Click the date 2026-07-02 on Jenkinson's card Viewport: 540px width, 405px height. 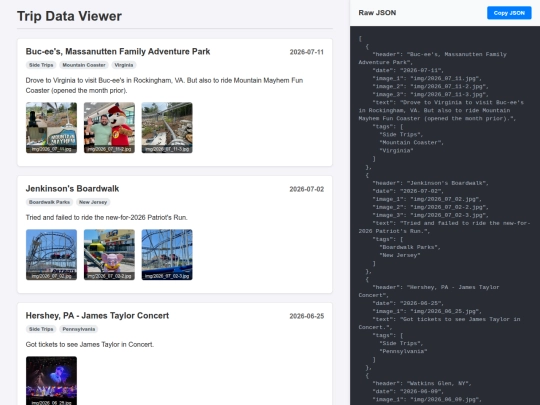pos(307,189)
